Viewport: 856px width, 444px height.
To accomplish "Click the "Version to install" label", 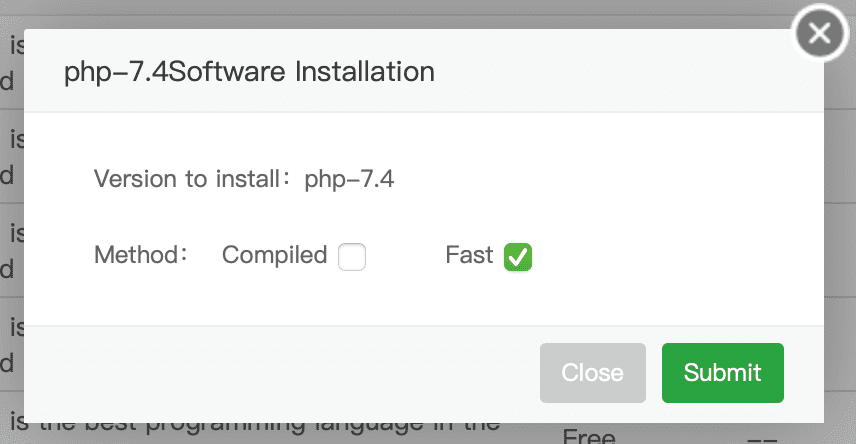I will tap(186, 179).
